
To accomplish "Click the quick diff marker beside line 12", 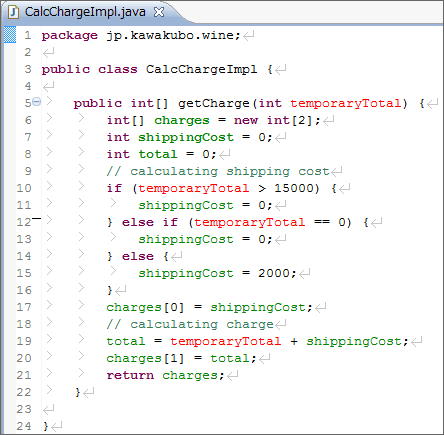I will tap(37, 218).
